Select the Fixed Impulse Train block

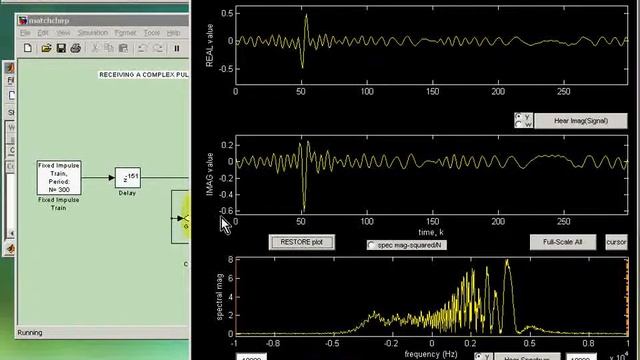point(59,178)
